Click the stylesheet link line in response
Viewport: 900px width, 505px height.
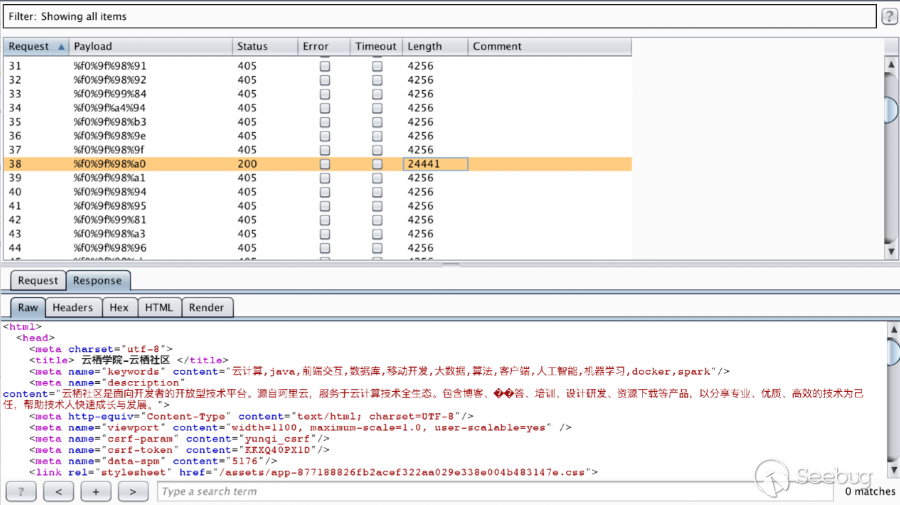click(x=313, y=473)
